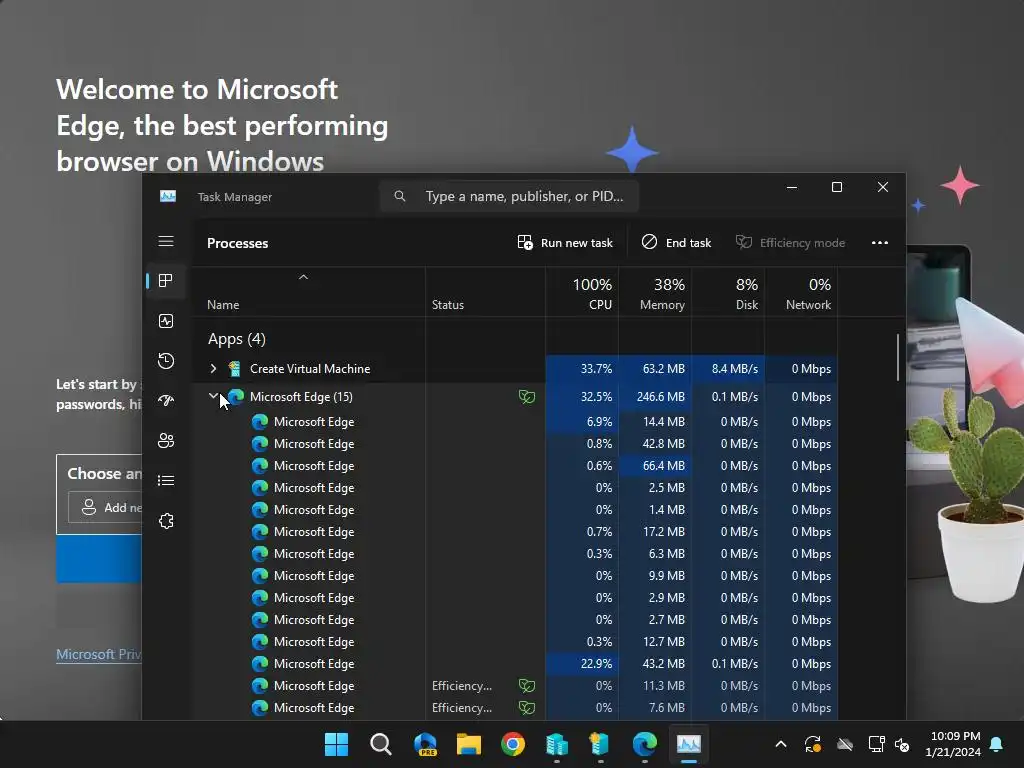Sort by Status column header

pos(485,293)
